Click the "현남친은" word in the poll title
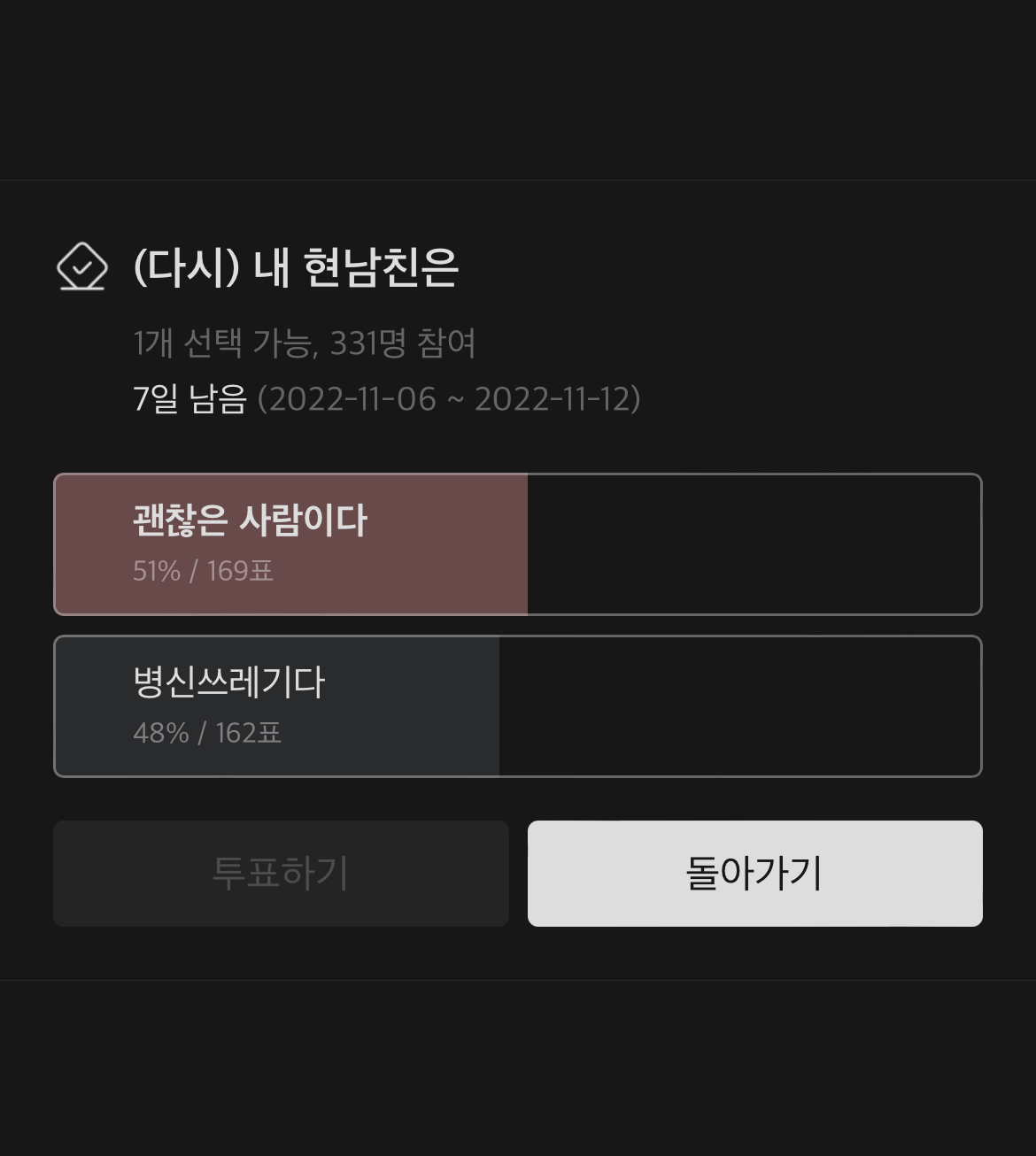This screenshot has height=1156, width=1036. tap(381, 267)
